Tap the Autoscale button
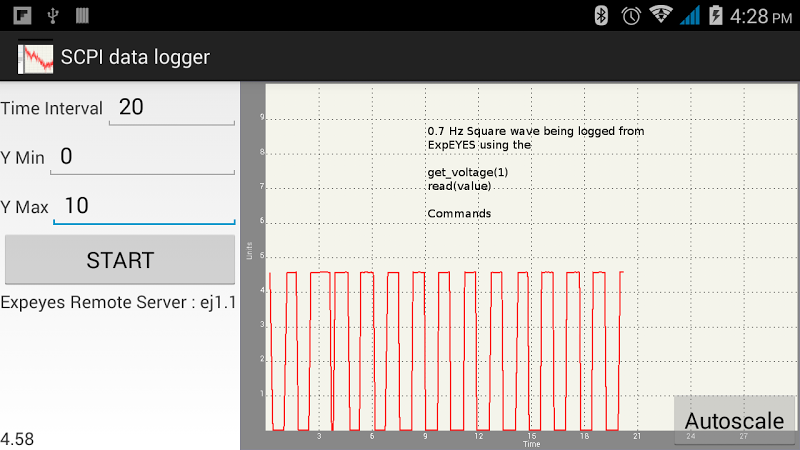 [734, 421]
